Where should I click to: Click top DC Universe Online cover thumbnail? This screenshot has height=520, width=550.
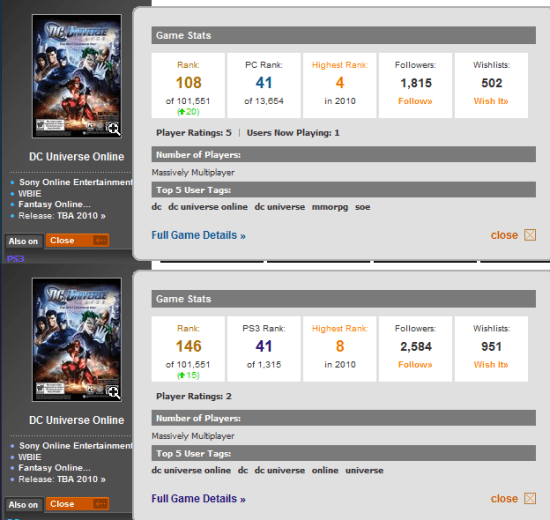[77, 76]
